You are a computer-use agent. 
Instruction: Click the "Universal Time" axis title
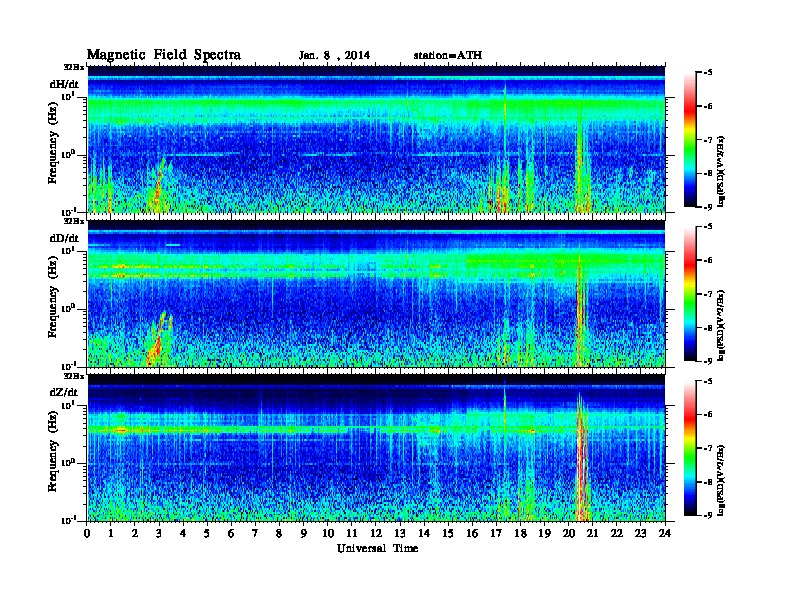pyautogui.click(x=377, y=548)
